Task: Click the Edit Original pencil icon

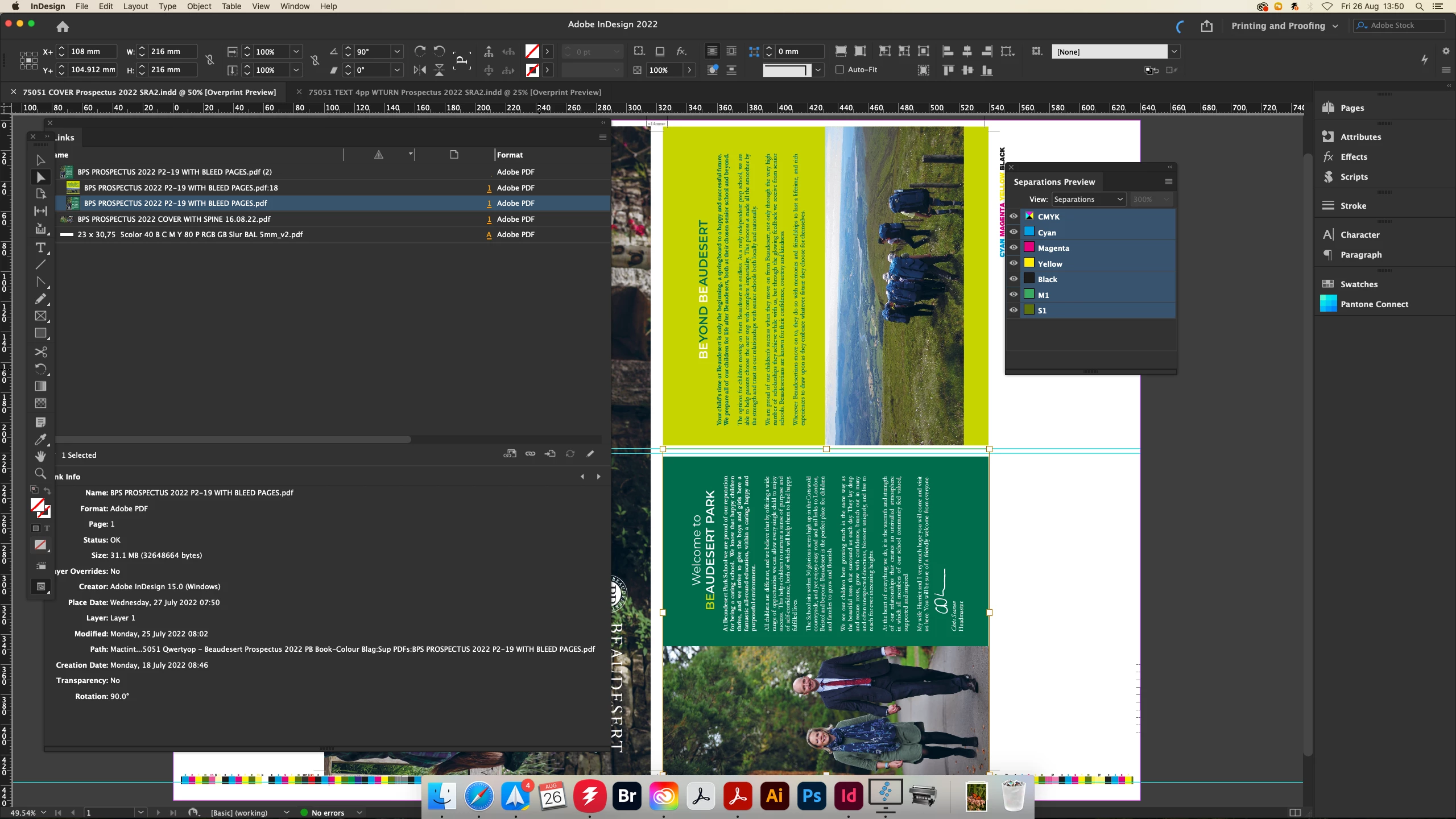Action: [x=590, y=454]
